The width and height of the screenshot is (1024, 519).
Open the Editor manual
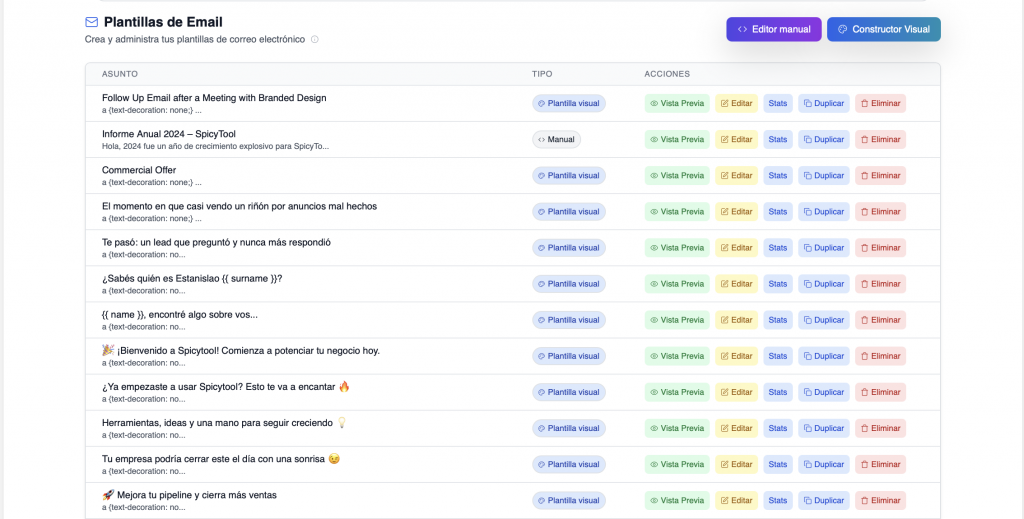pyautogui.click(x=773, y=29)
